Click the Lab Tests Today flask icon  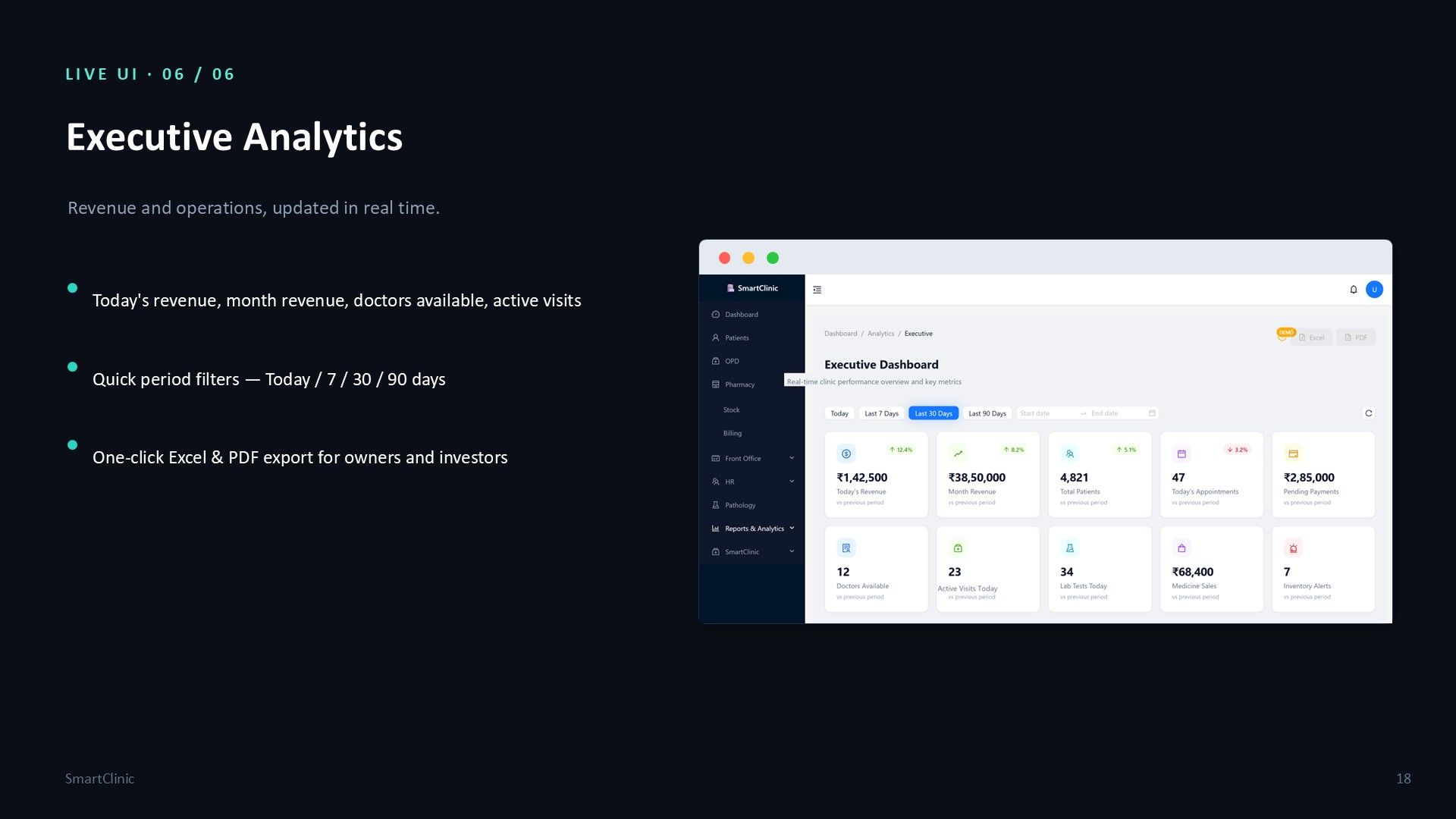(x=1070, y=548)
